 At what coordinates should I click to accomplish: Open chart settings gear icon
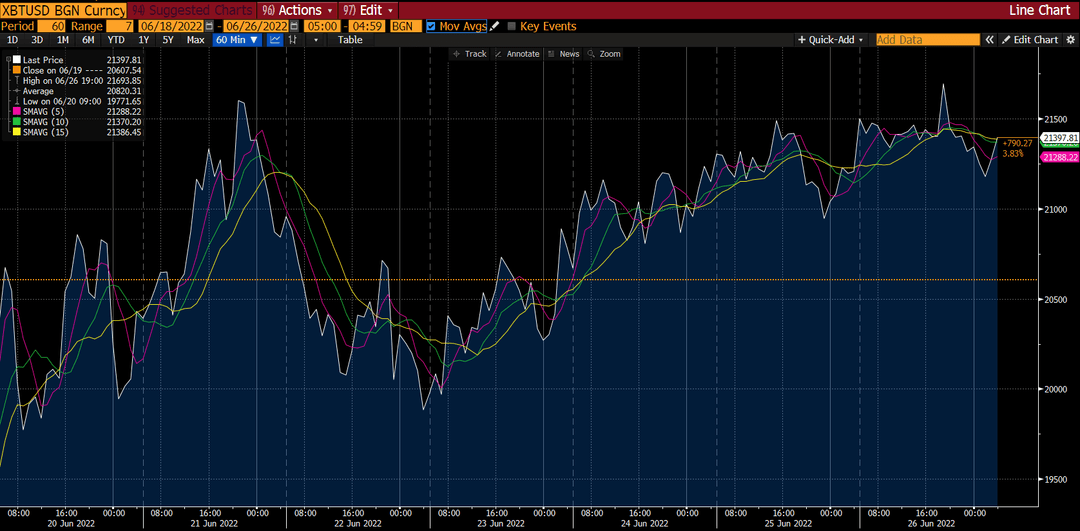pos(1069,40)
